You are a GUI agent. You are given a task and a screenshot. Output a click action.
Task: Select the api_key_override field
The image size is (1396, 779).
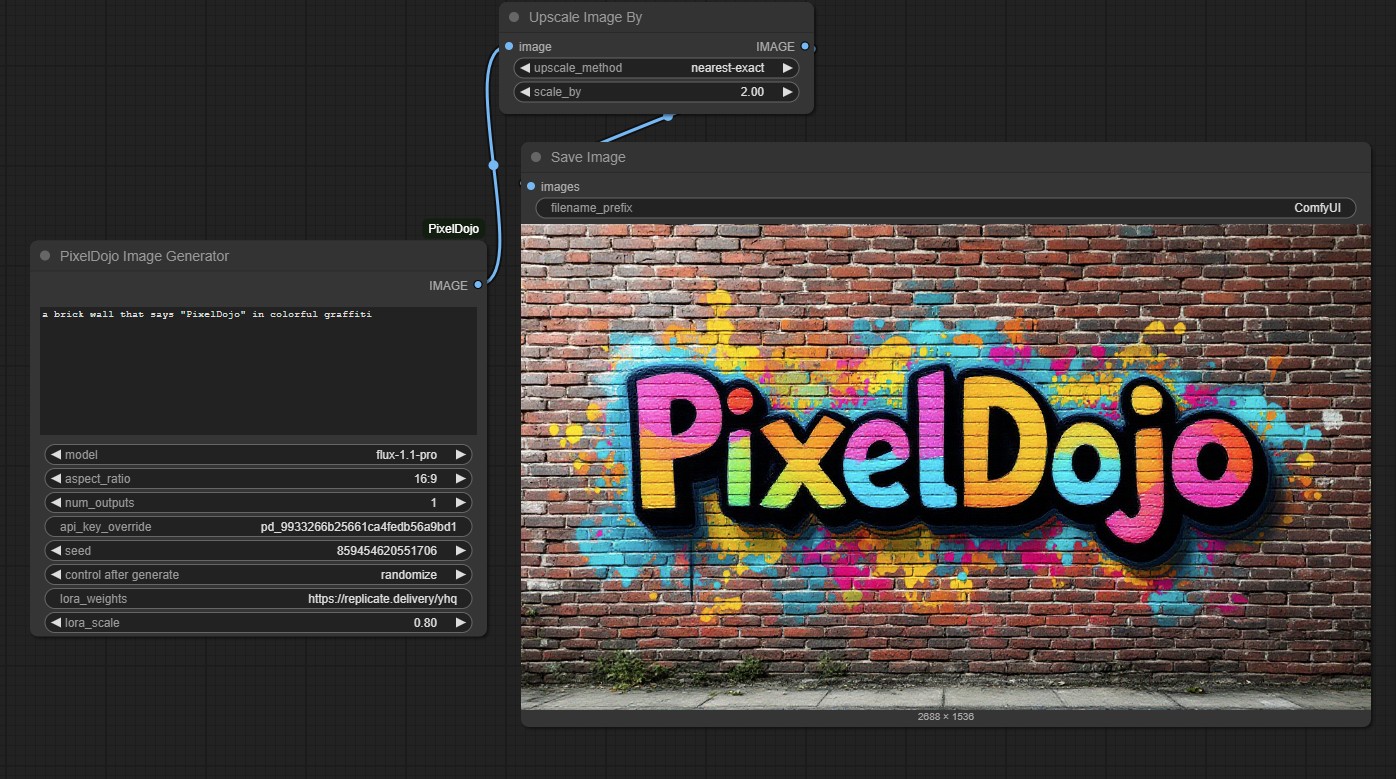[258, 526]
